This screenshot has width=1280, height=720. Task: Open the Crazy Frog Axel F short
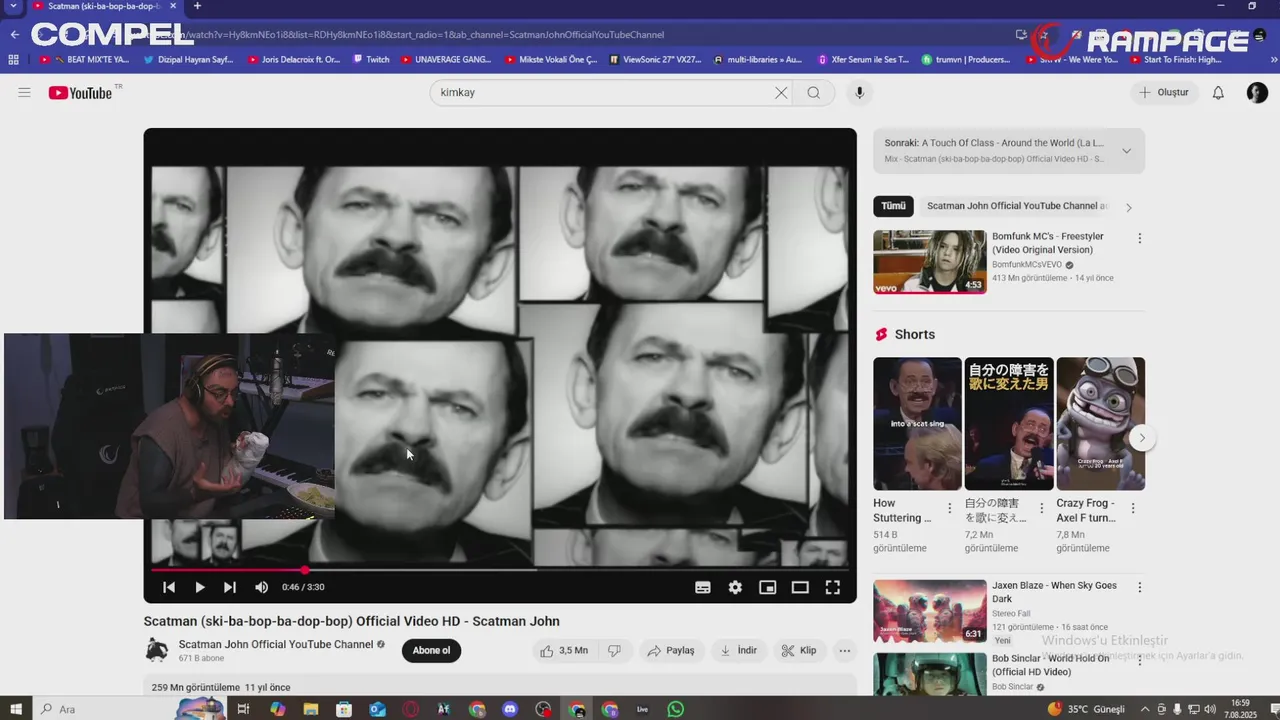point(1100,424)
